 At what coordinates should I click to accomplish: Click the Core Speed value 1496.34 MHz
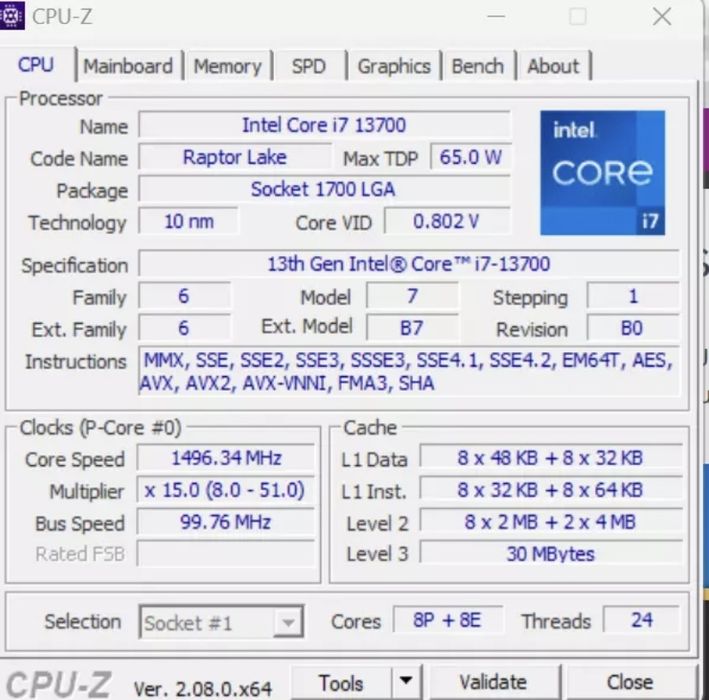click(226, 458)
